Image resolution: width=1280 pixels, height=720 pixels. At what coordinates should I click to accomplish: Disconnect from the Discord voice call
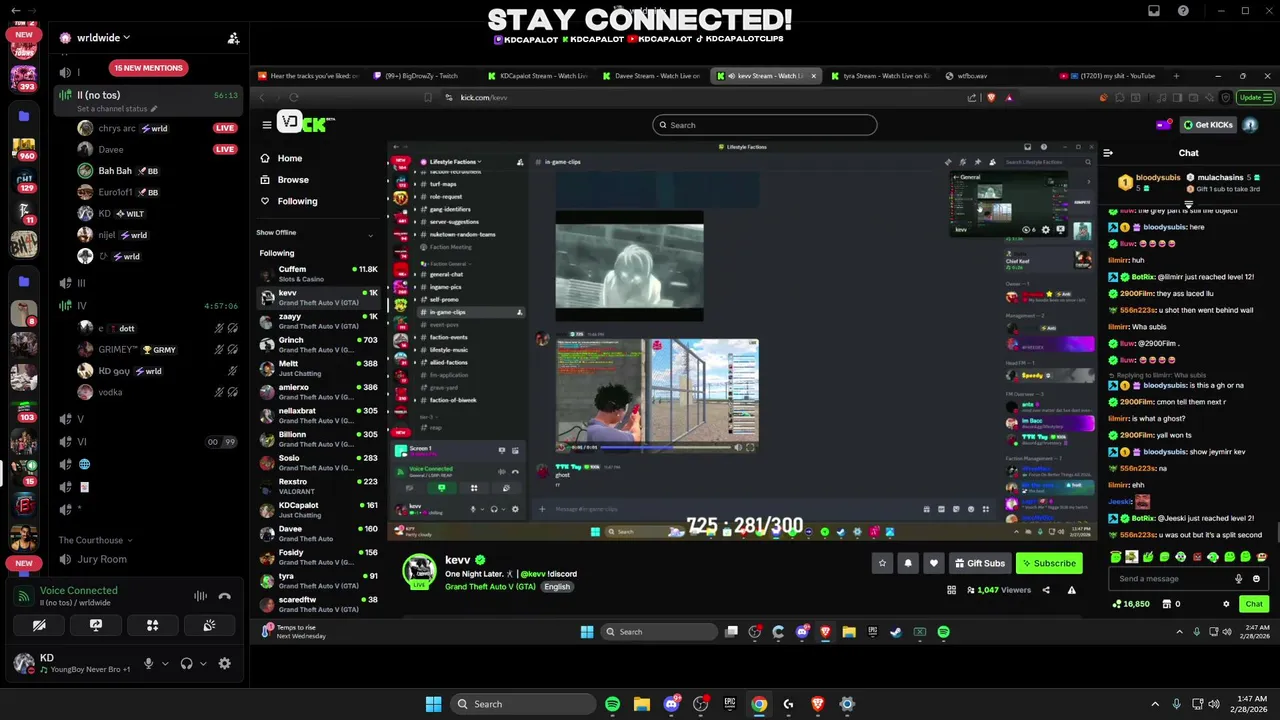224,596
